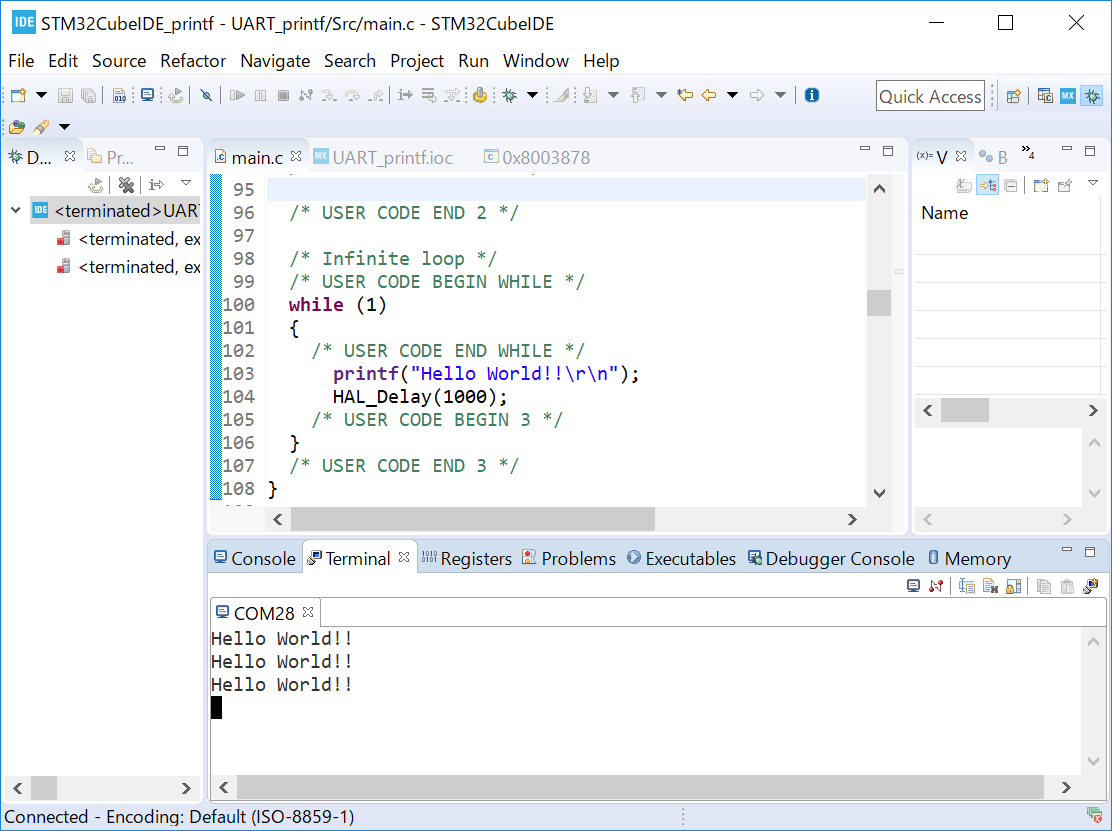Viewport: 1112px width, 831px height.
Task: Toggle Instruction Stepping Mode icon
Action: tap(405, 95)
